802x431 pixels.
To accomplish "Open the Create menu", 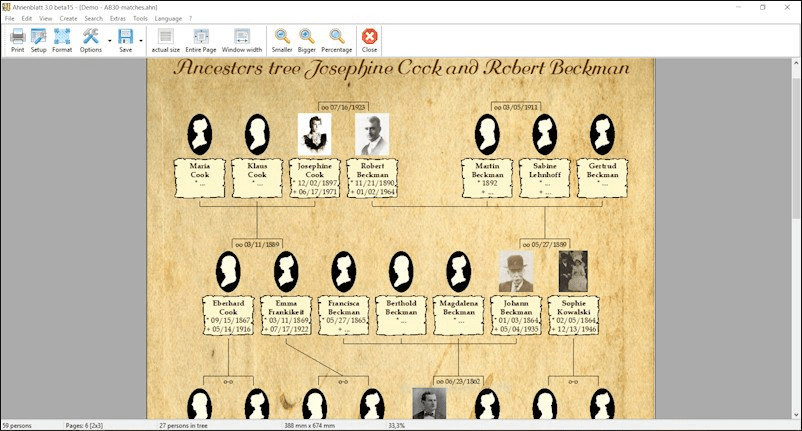I will (x=68, y=18).
